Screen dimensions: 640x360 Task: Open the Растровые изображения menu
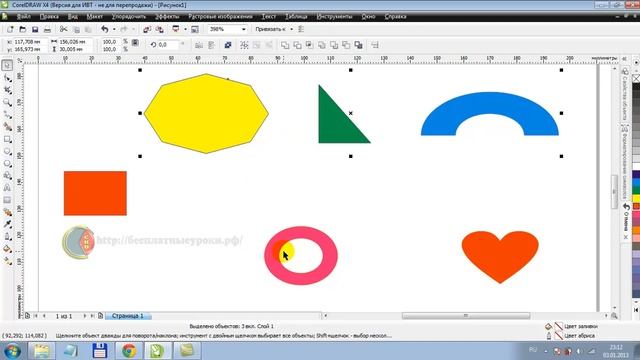tap(220, 17)
